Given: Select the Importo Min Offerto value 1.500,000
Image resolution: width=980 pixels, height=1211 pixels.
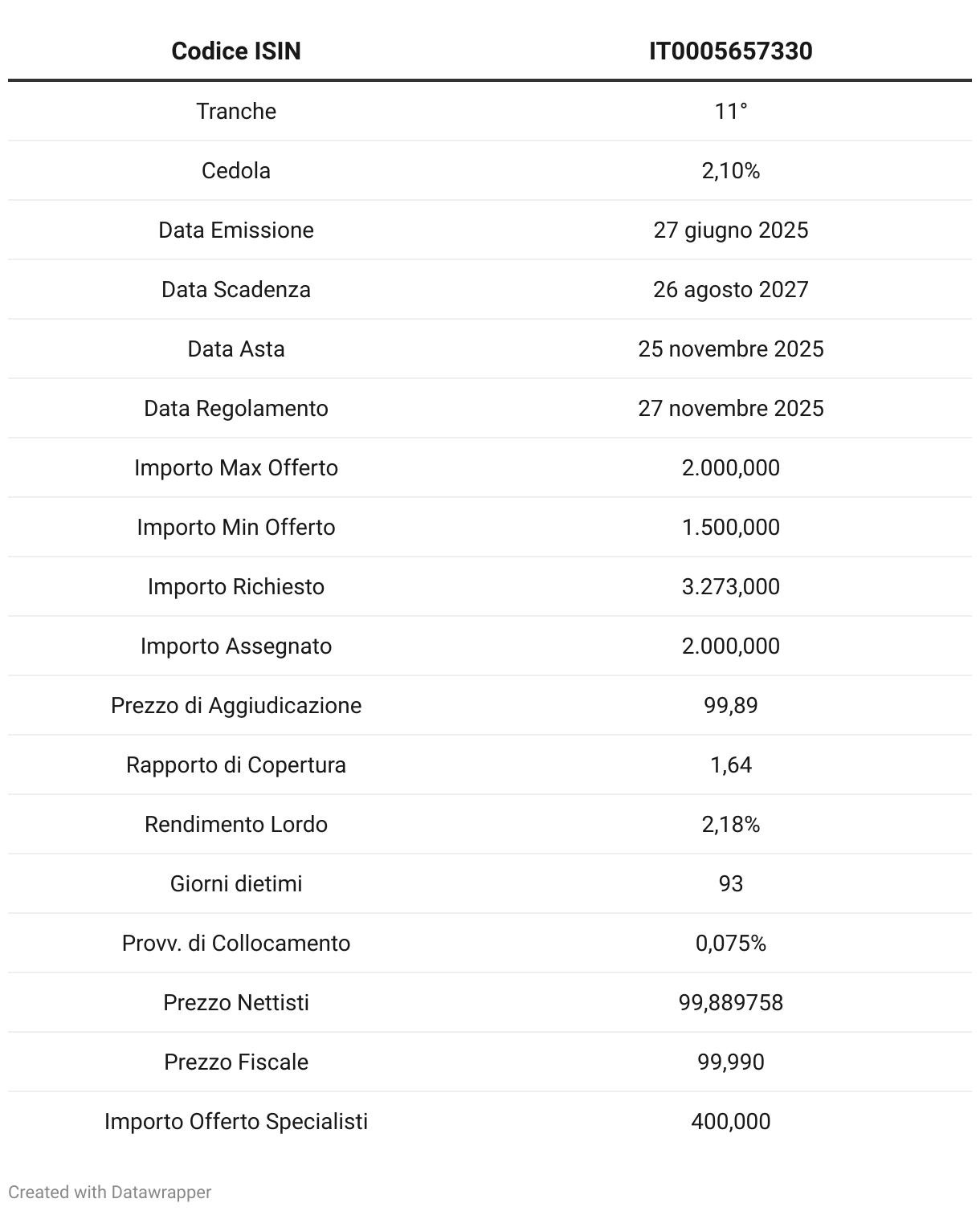Looking at the screenshot, I should click(x=730, y=527).
